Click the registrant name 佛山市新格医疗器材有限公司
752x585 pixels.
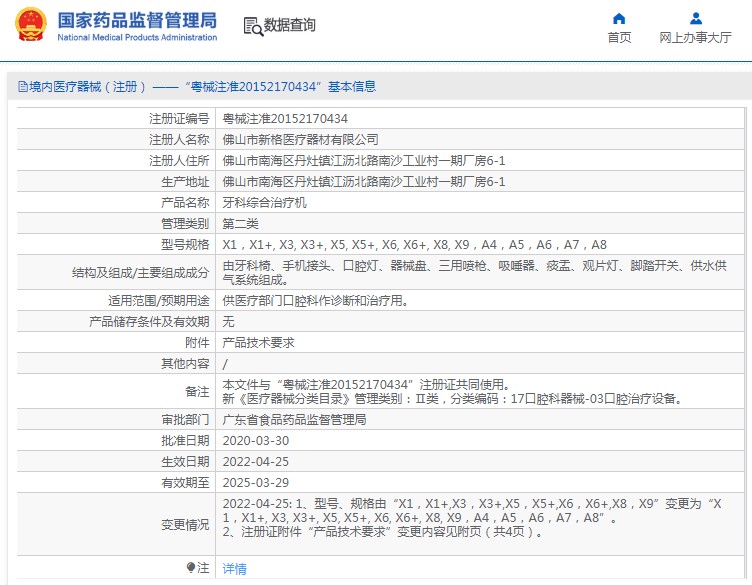[301, 140]
